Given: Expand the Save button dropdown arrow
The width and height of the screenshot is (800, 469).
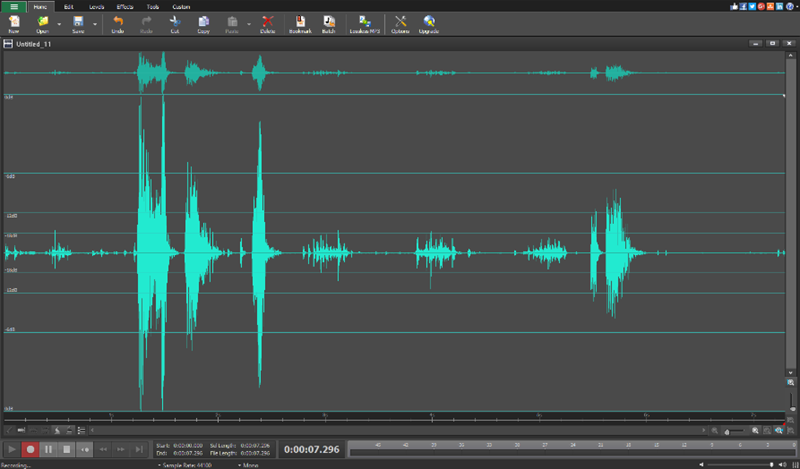Looking at the screenshot, I should tap(95, 24).
